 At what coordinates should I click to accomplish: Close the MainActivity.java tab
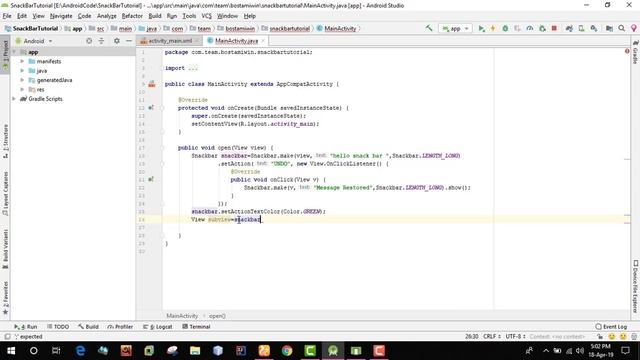[263, 41]
